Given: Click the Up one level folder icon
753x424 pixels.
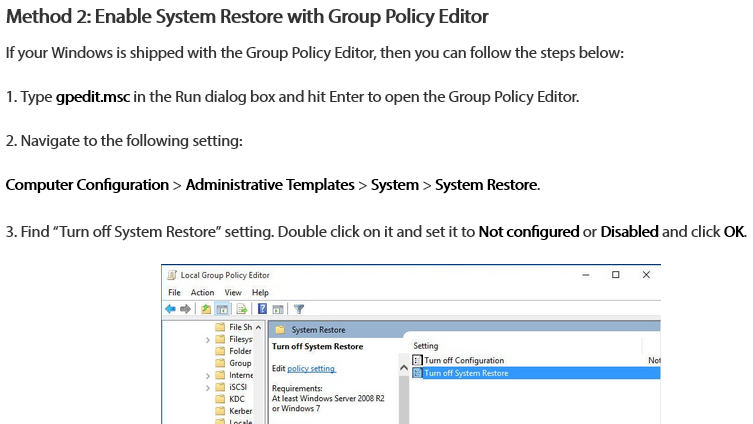Looking at the screenshot, I should click(x=206, y=309).
